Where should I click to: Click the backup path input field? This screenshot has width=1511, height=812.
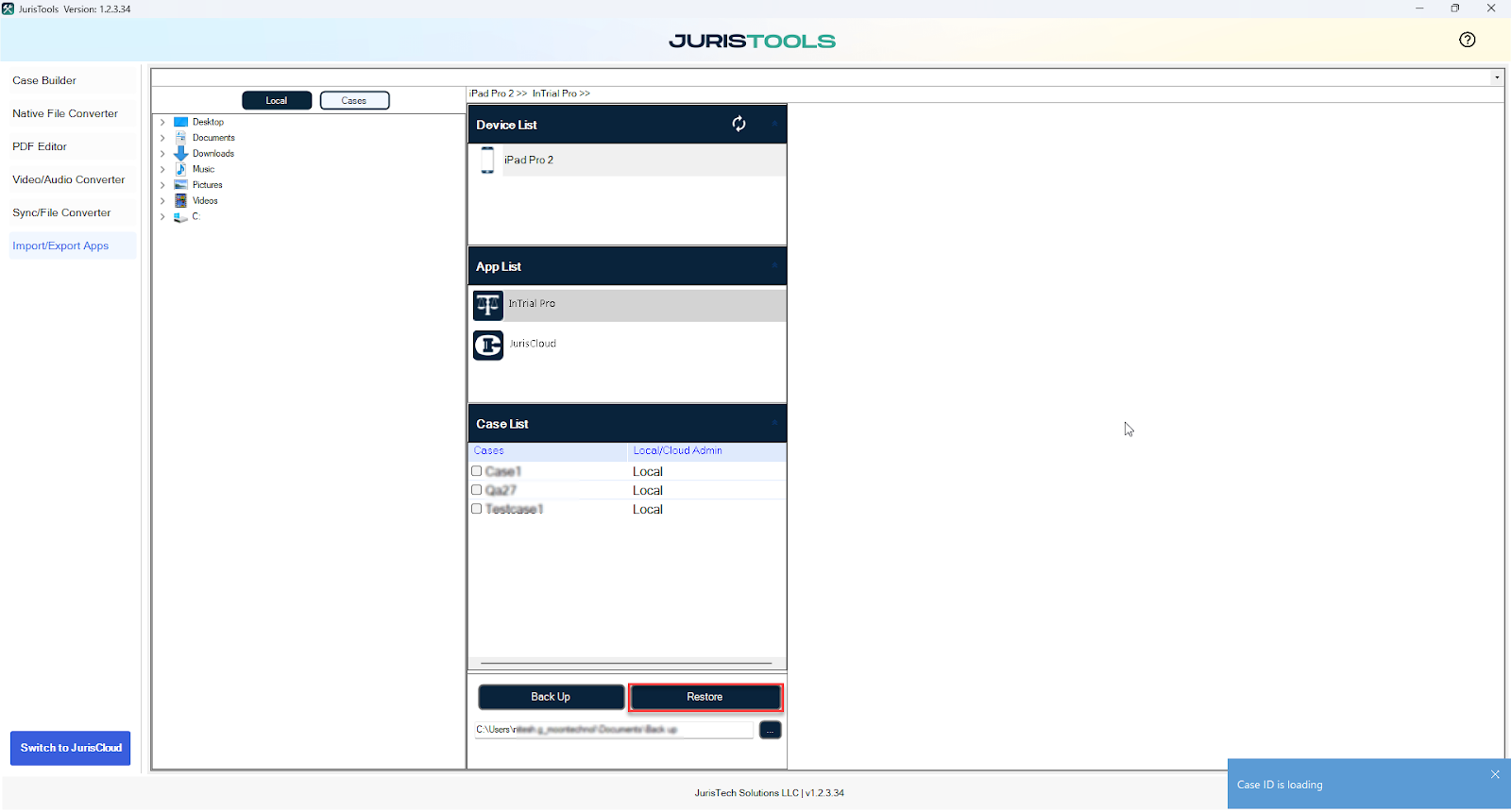click(x=614, y=730)
